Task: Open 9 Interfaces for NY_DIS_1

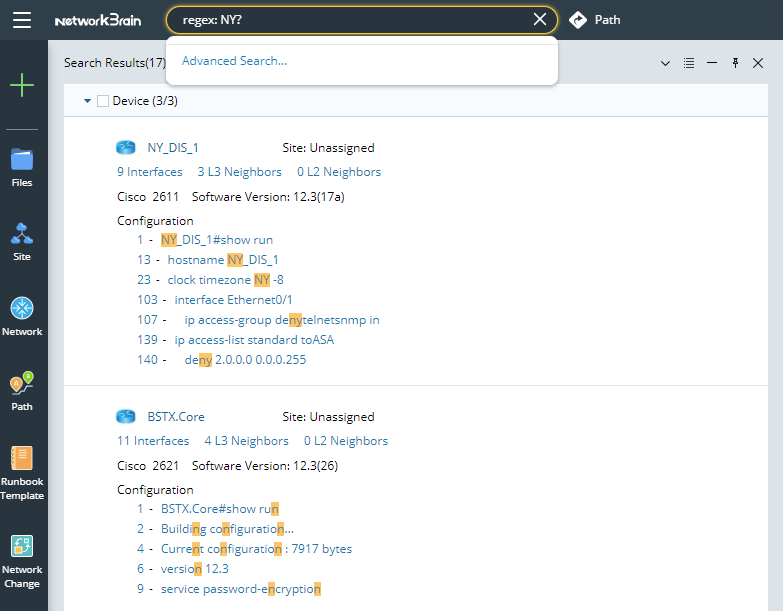Action: coord(150,172)
